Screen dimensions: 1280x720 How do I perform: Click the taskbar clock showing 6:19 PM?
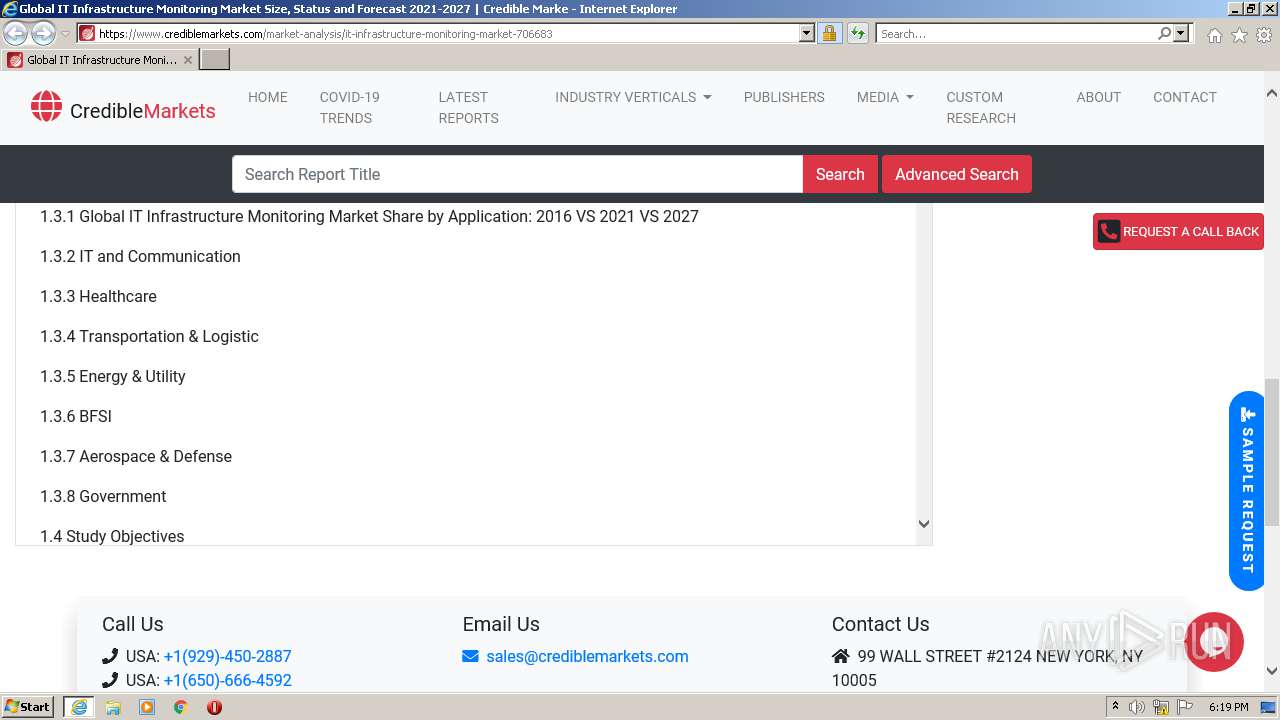point(1228,707)
